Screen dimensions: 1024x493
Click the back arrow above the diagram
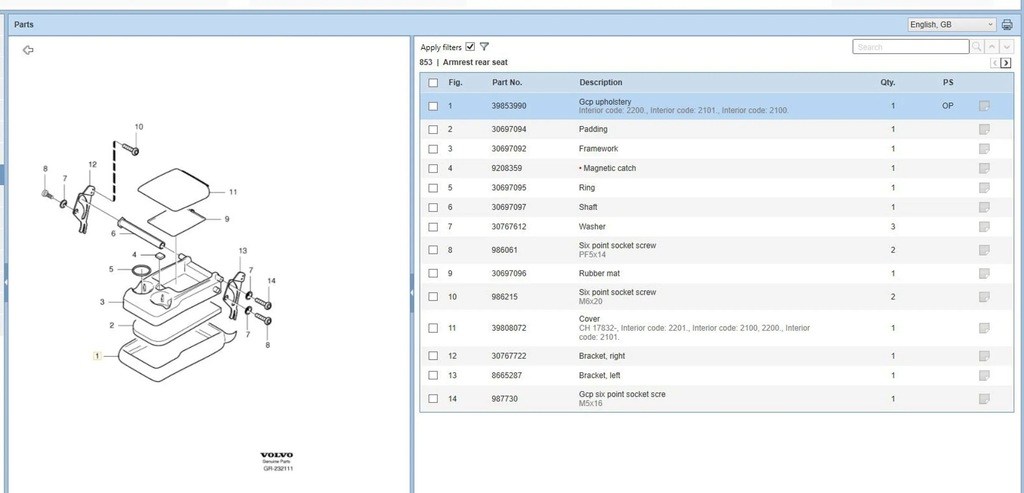(28, 50)
